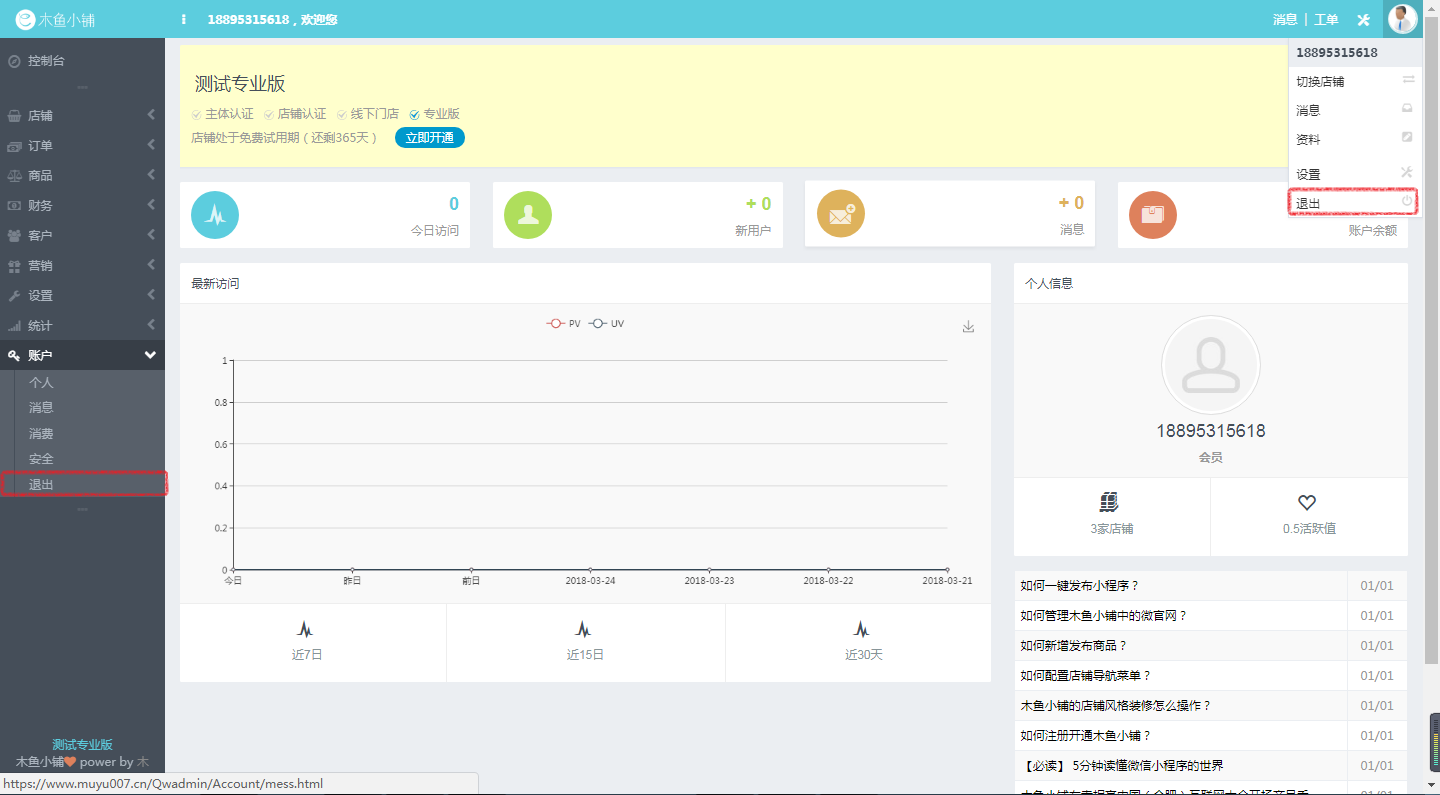Toggle the PV series in chart legend
The image size is (1440, 795).
click(x=564, y=324)
